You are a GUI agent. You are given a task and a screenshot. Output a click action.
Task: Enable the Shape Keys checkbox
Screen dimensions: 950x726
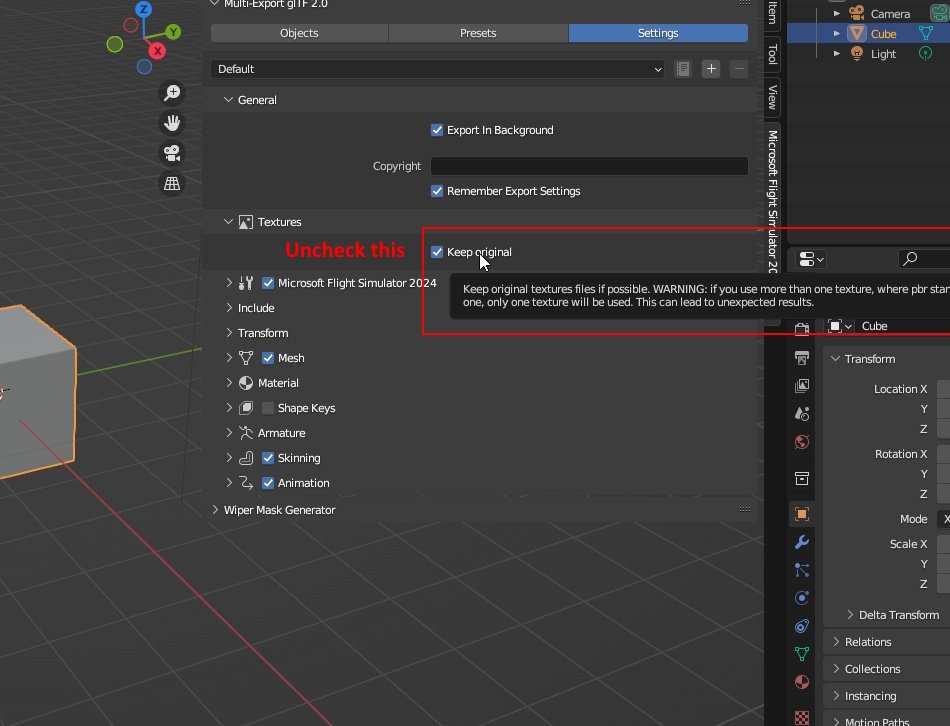(x=268, y=408)
